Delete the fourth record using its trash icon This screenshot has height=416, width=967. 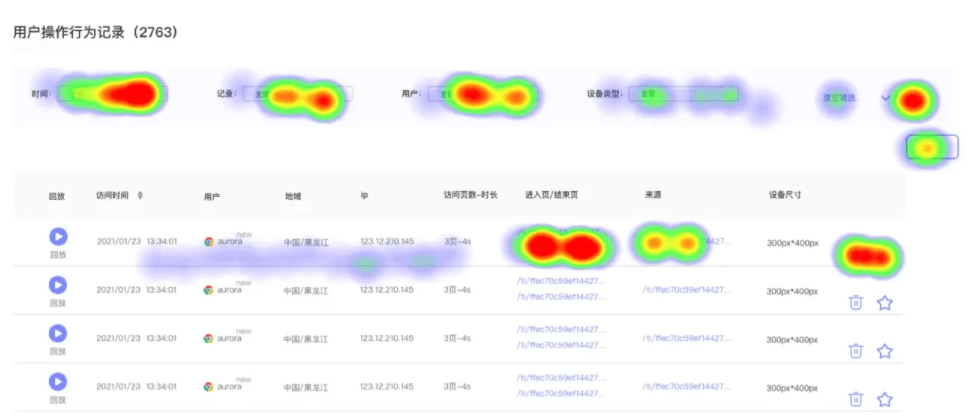[x=855, y=399]
